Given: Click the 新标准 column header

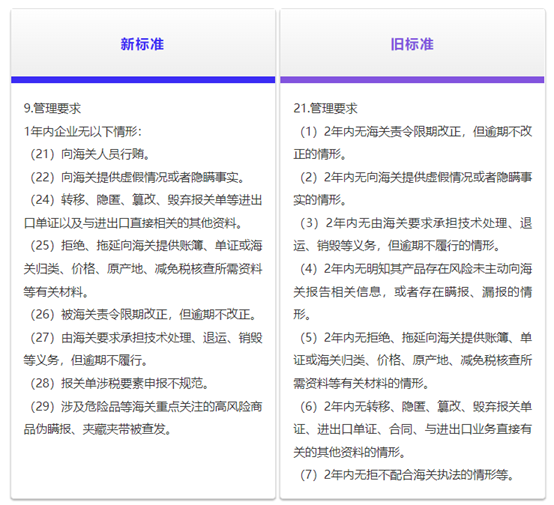Looking at the screenshot, I should pos(142,45).
